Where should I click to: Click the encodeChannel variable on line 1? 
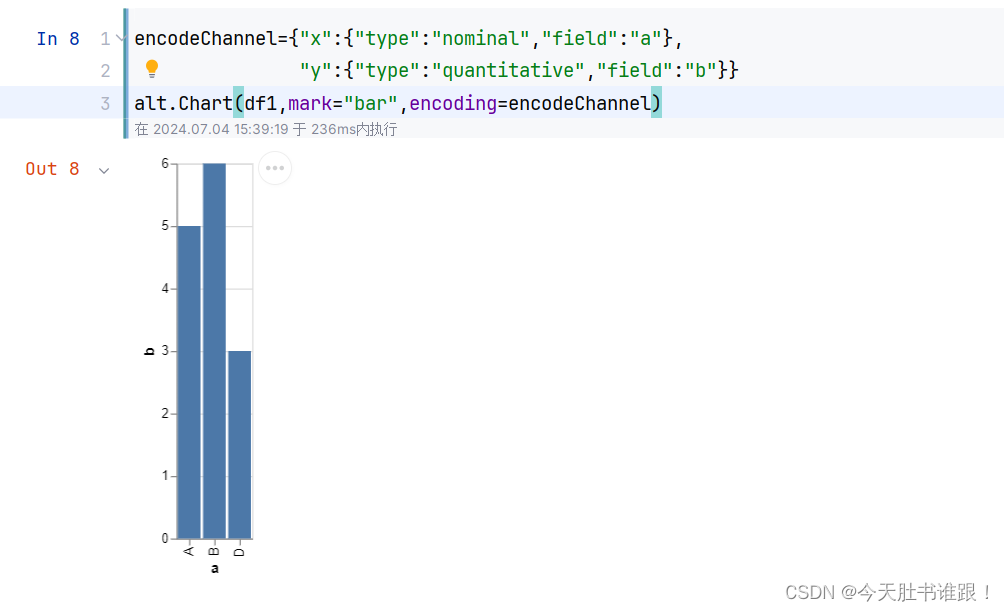(206, 38)
